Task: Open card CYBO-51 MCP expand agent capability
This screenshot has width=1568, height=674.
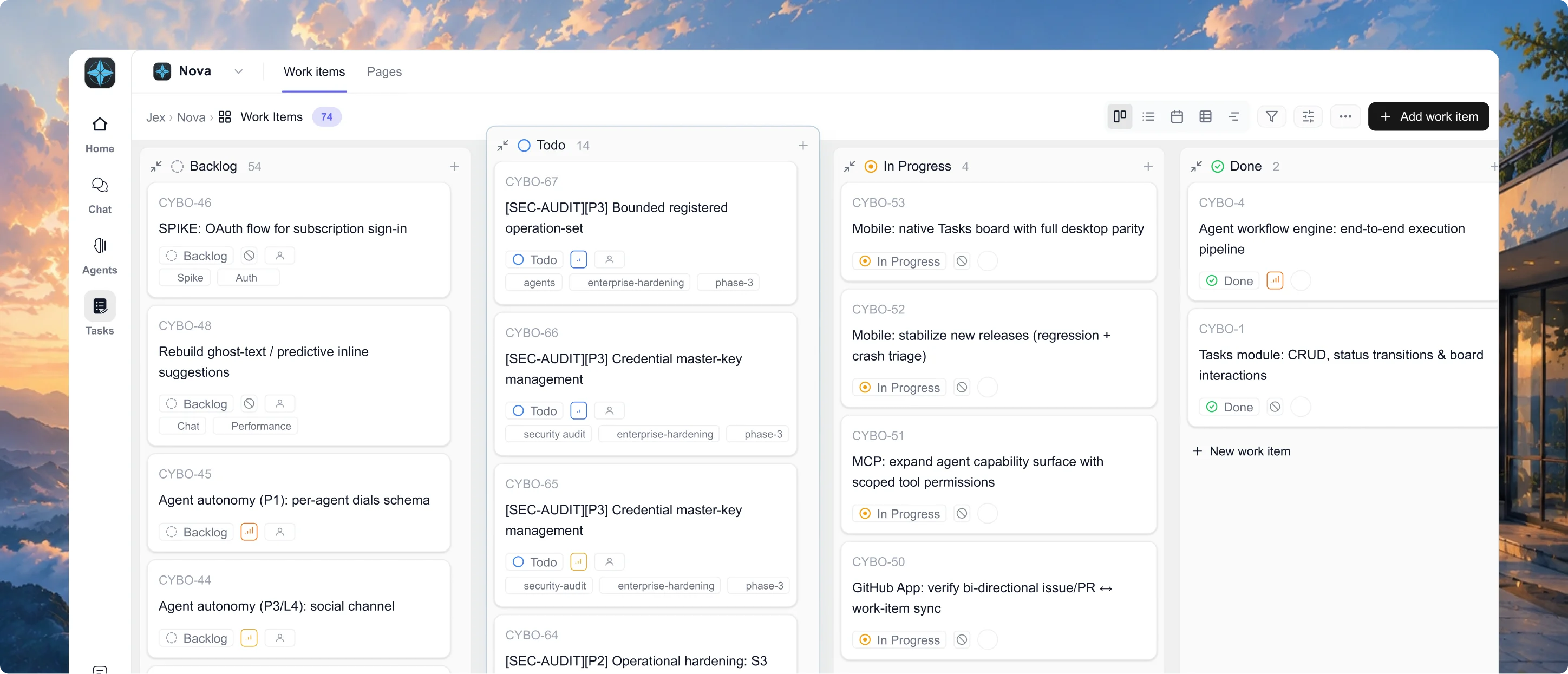Action: tap(998, 473)
